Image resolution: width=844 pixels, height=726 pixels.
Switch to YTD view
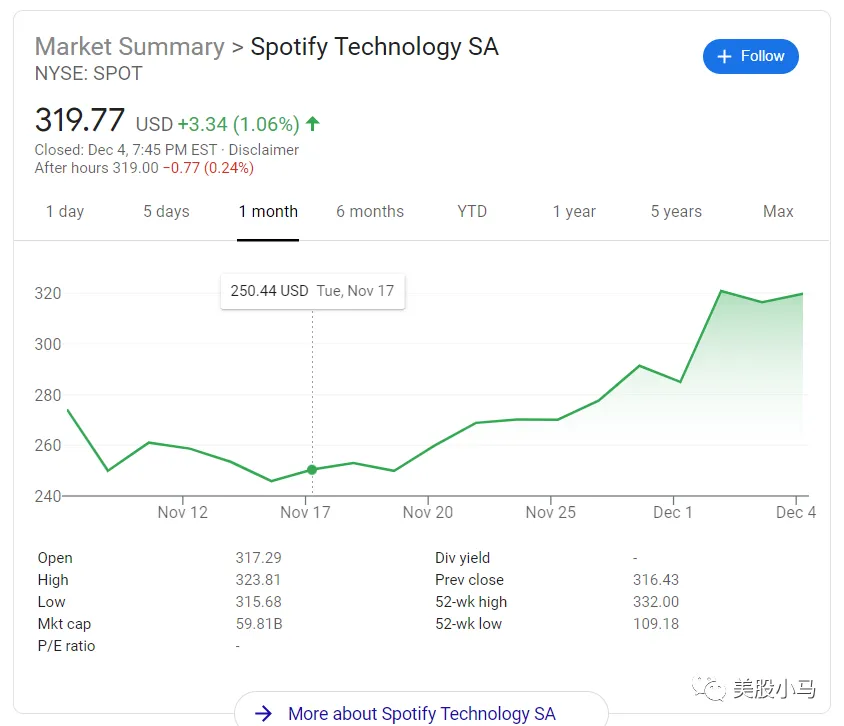472,212
